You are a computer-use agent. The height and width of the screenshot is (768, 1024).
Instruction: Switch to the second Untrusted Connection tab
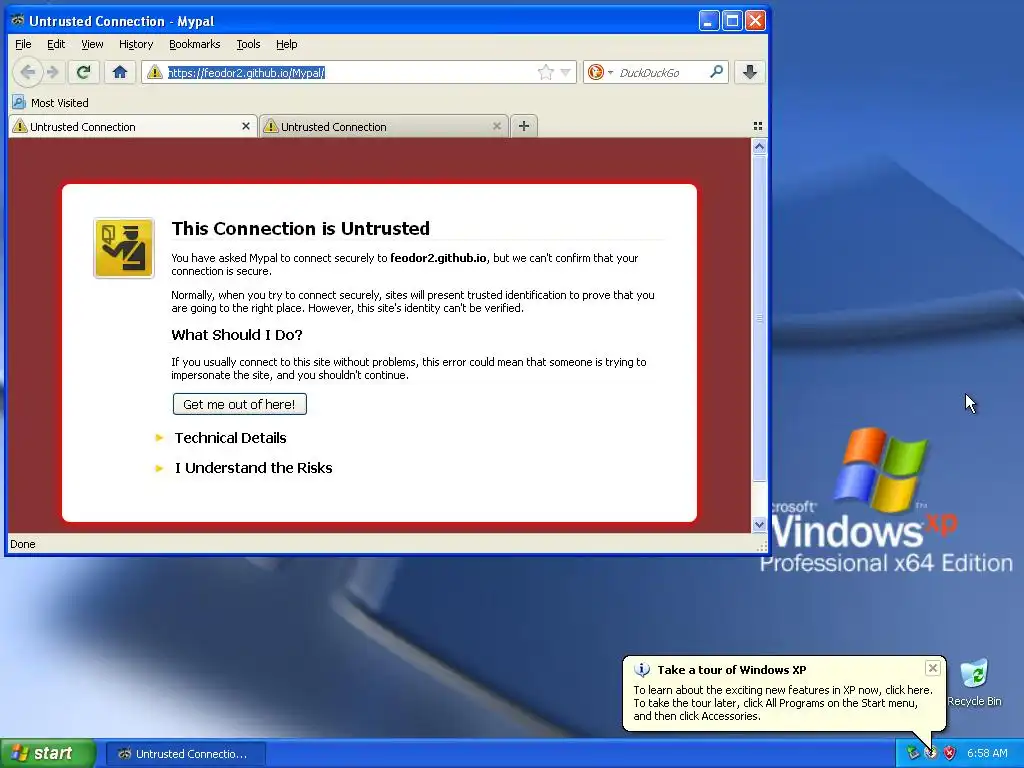[x=384, y=127]
